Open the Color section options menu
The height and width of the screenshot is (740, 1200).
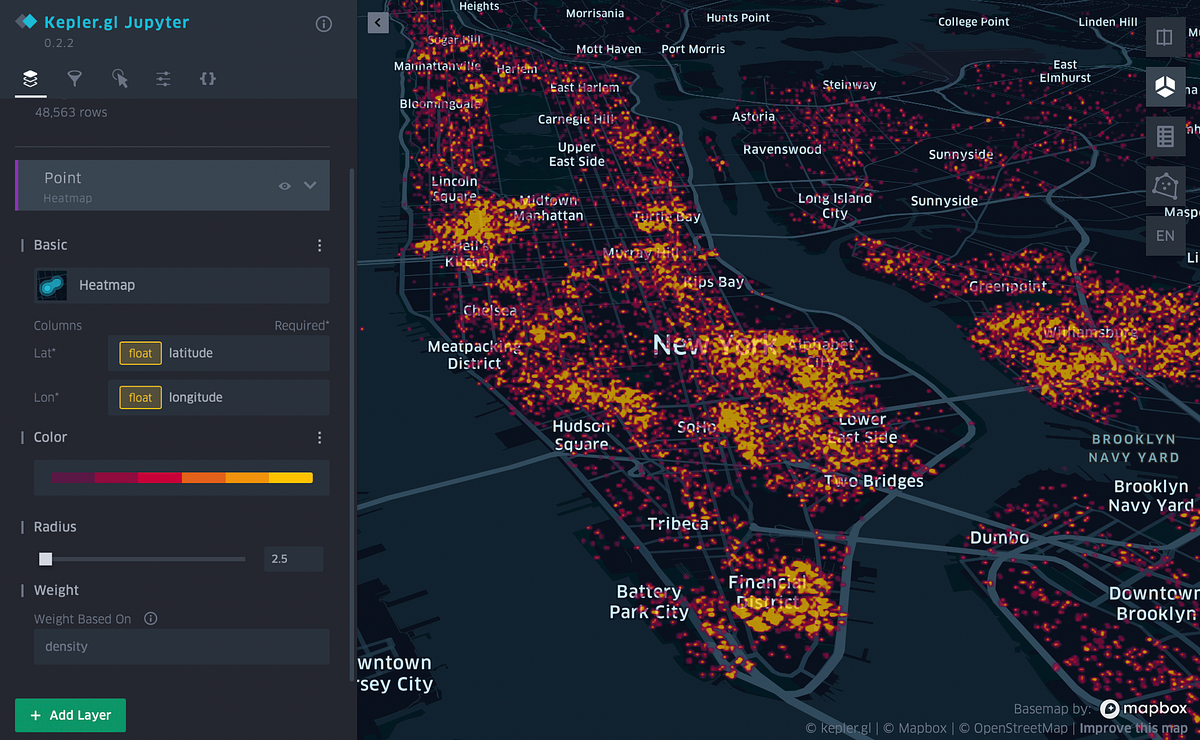coord(319,437)
